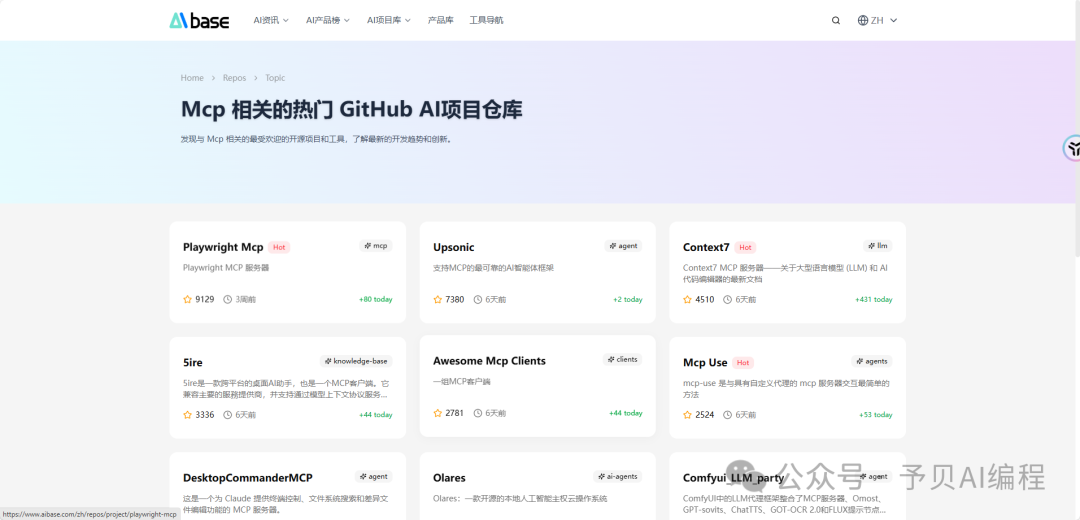Click the '+2 today' text

click(627, 300)
